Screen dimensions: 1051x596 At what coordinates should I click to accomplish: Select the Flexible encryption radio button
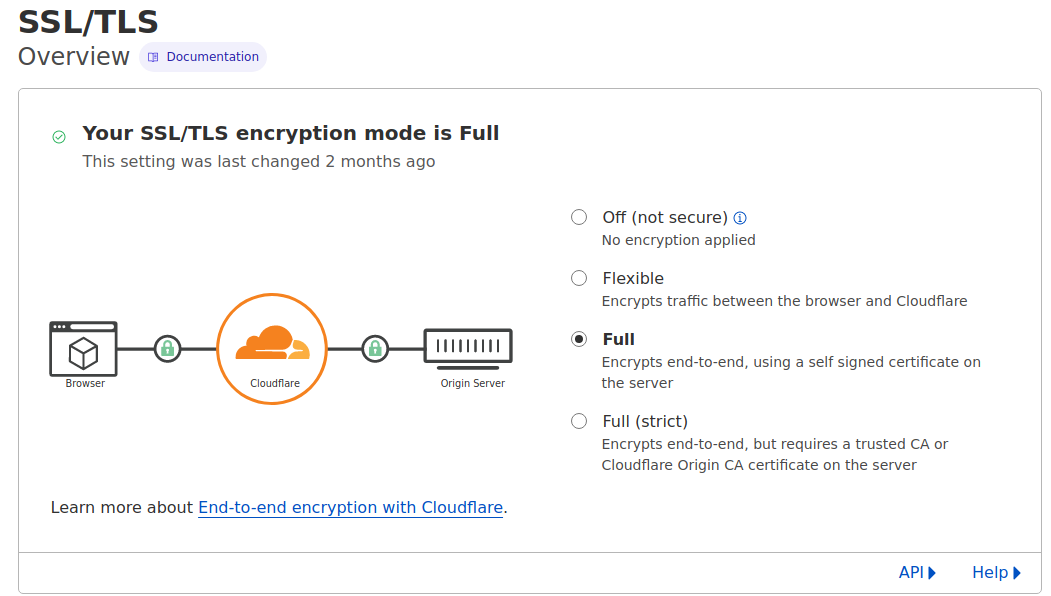click(x=579, y=278)
